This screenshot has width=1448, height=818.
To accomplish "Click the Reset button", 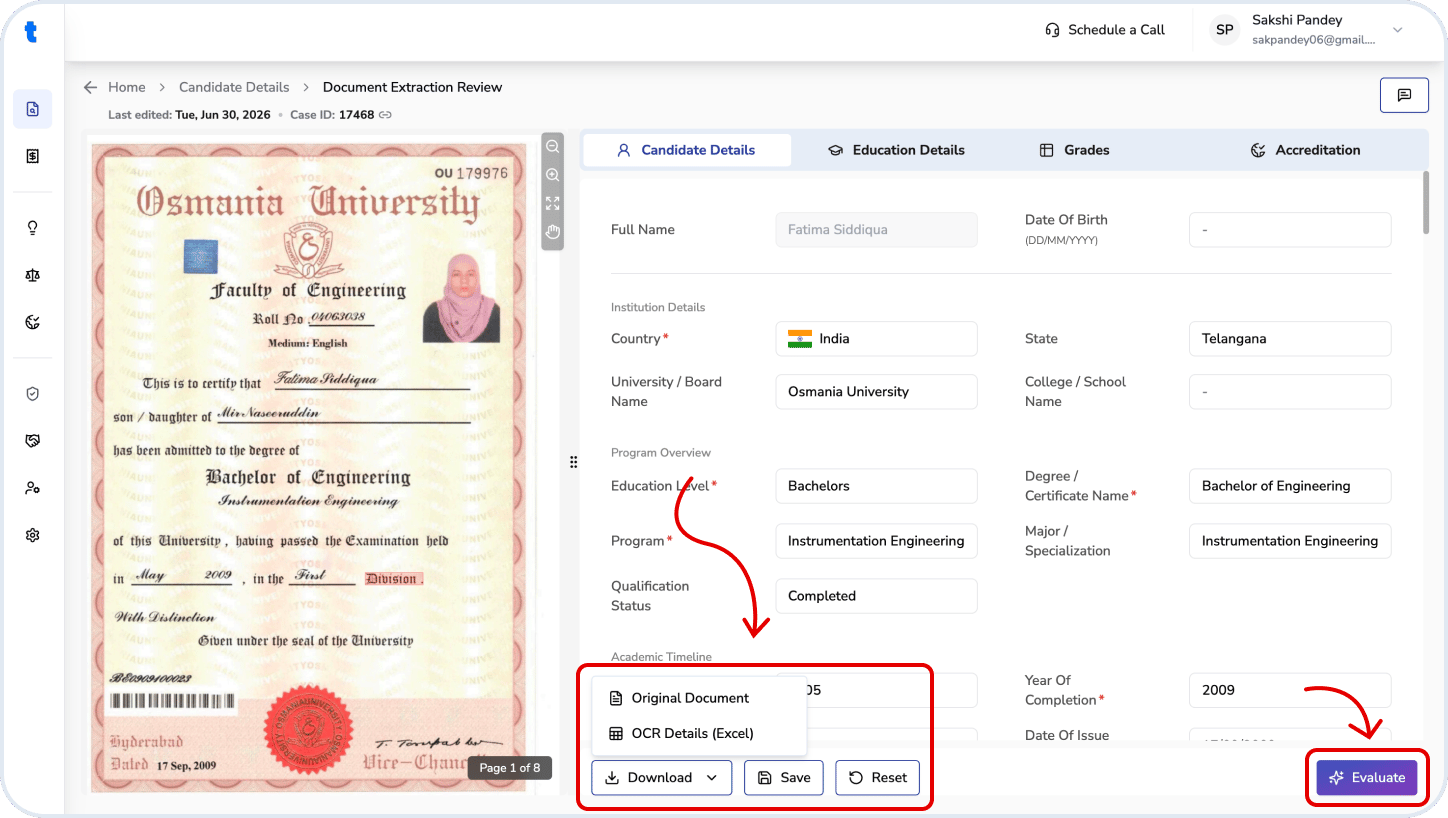I will tap(877, 778).
